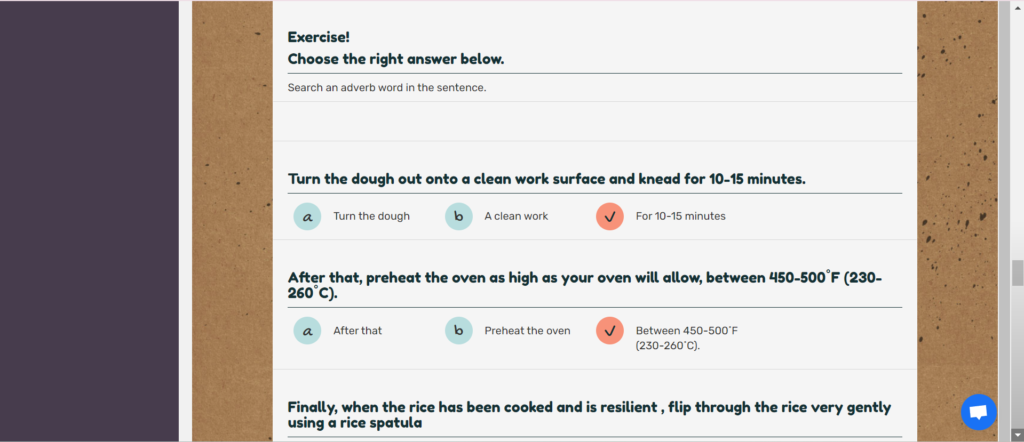Click the 'A clean work' answer text
1024x442 pixels.
516,216
